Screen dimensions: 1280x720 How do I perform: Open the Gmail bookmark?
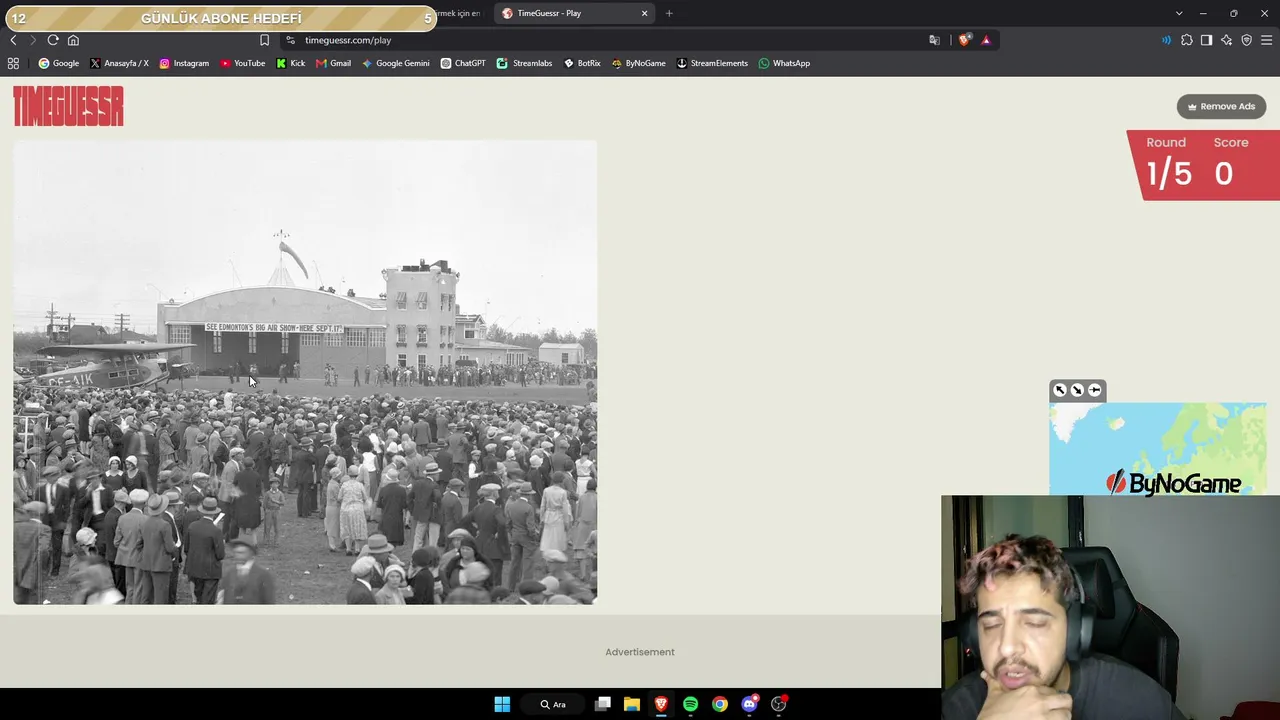point(333,63)
